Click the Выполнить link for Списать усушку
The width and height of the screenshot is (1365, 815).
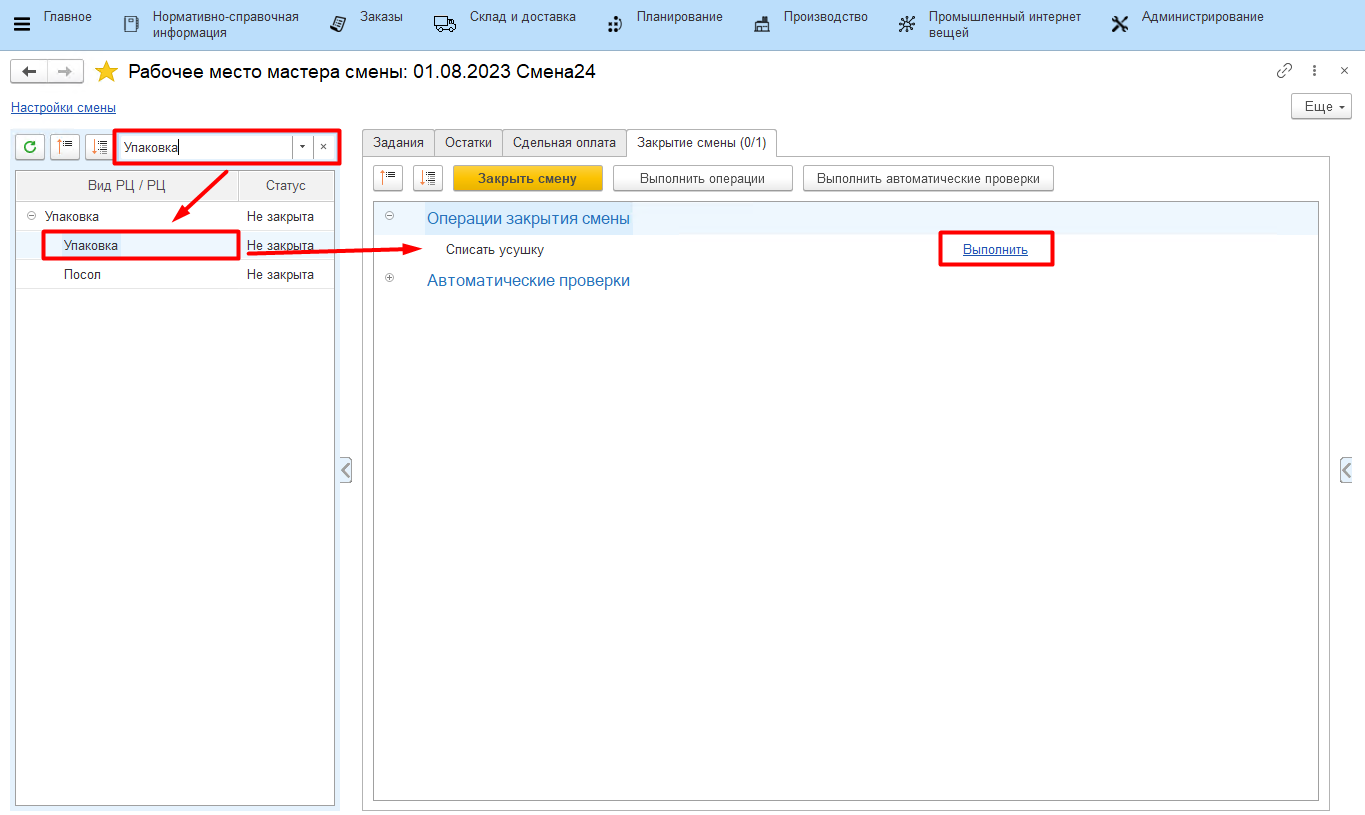coord(995,250)
